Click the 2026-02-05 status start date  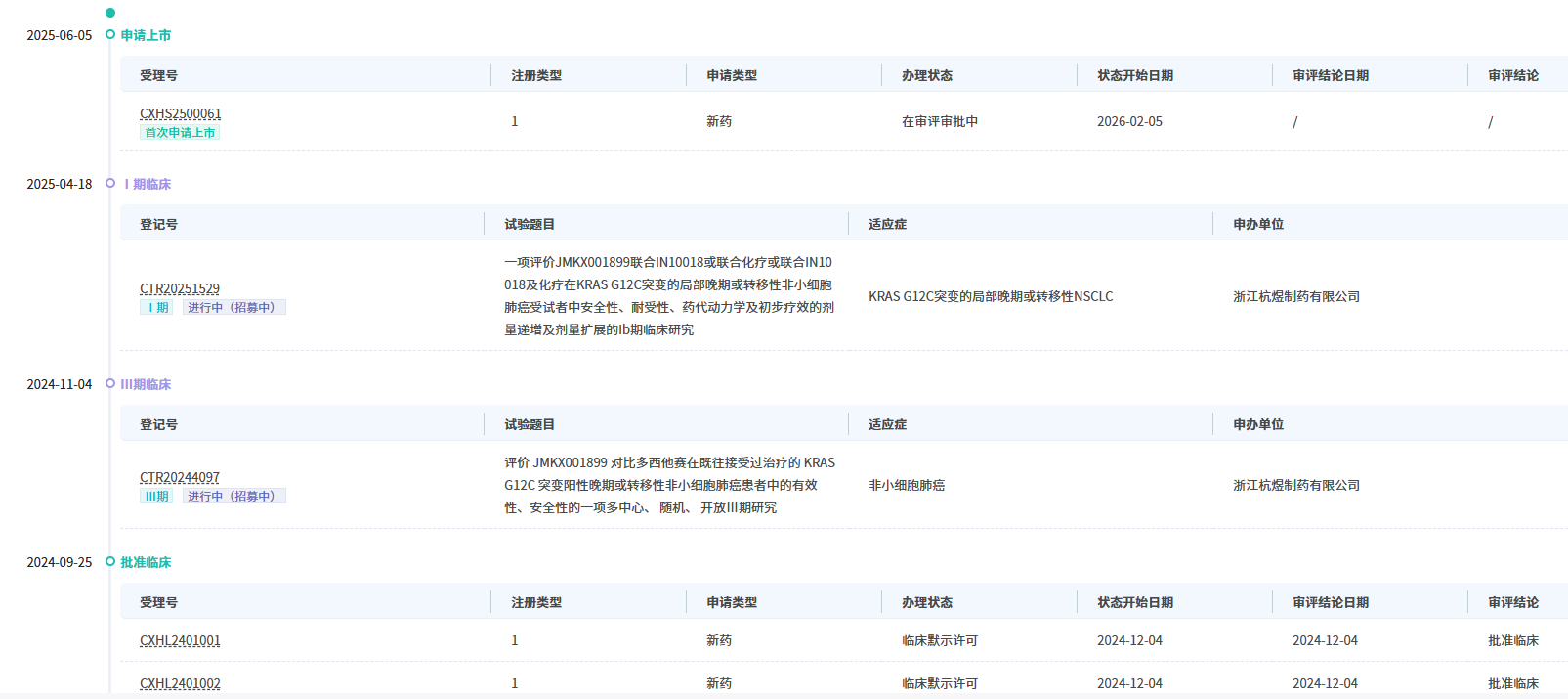click(x=1129, y=121)
